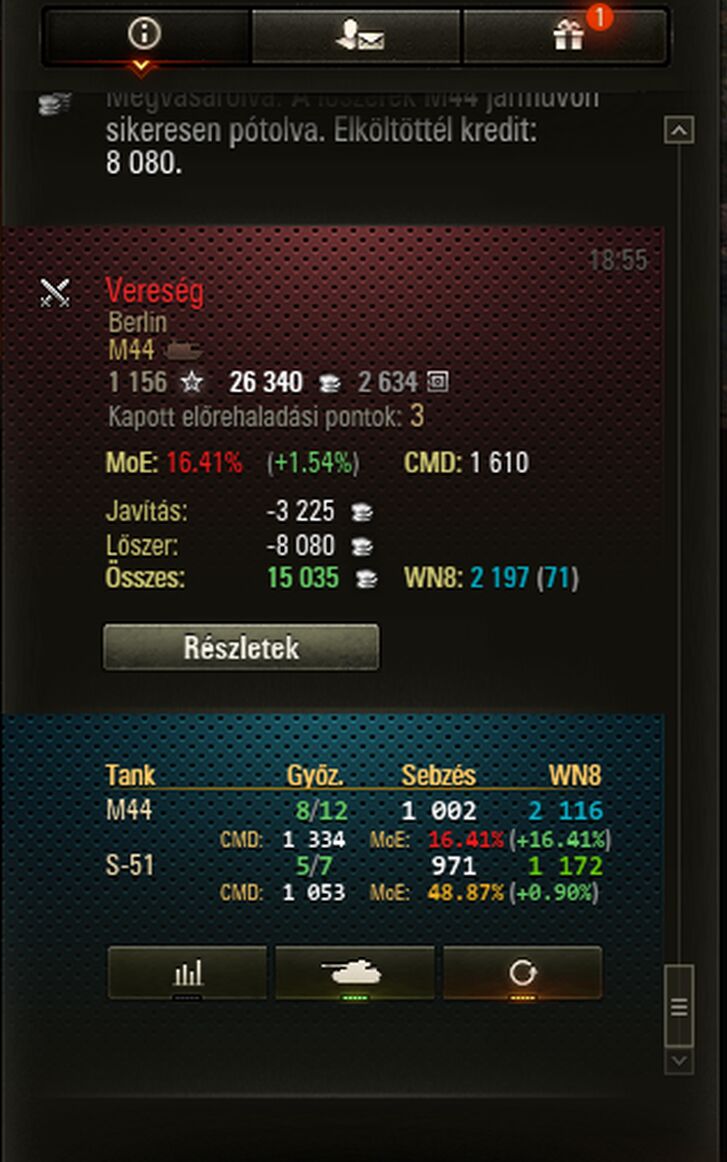This screenshot has width=727, height=1162.
Task: Click the Vereség battle result title
Action: click(154, 290)
